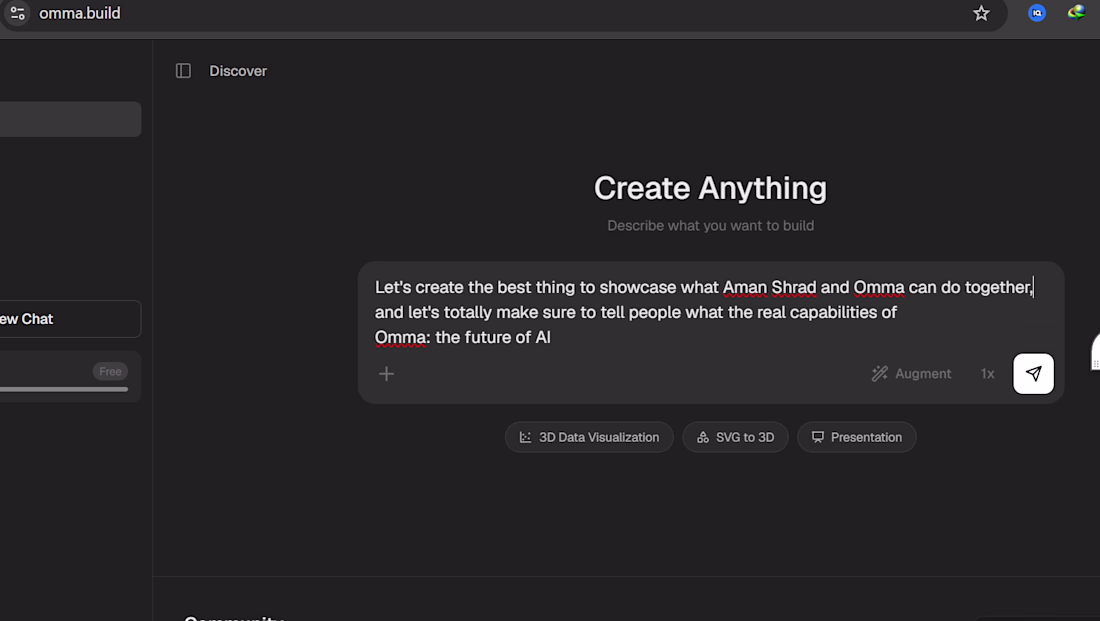1100x621 pixels.
Task: Open the blue IQ browser extension
Action: click(1036, 13)
